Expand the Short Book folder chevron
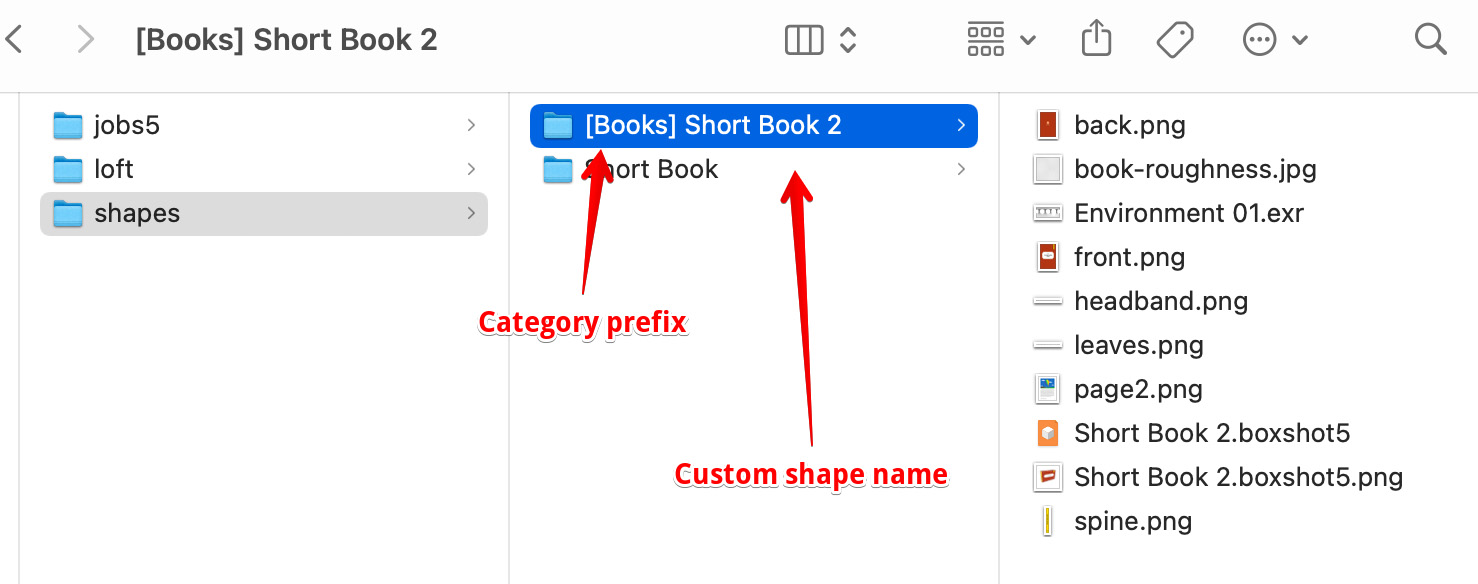Image resolution: width=1478 pixels, height=584 pixels. pos(961,169)
